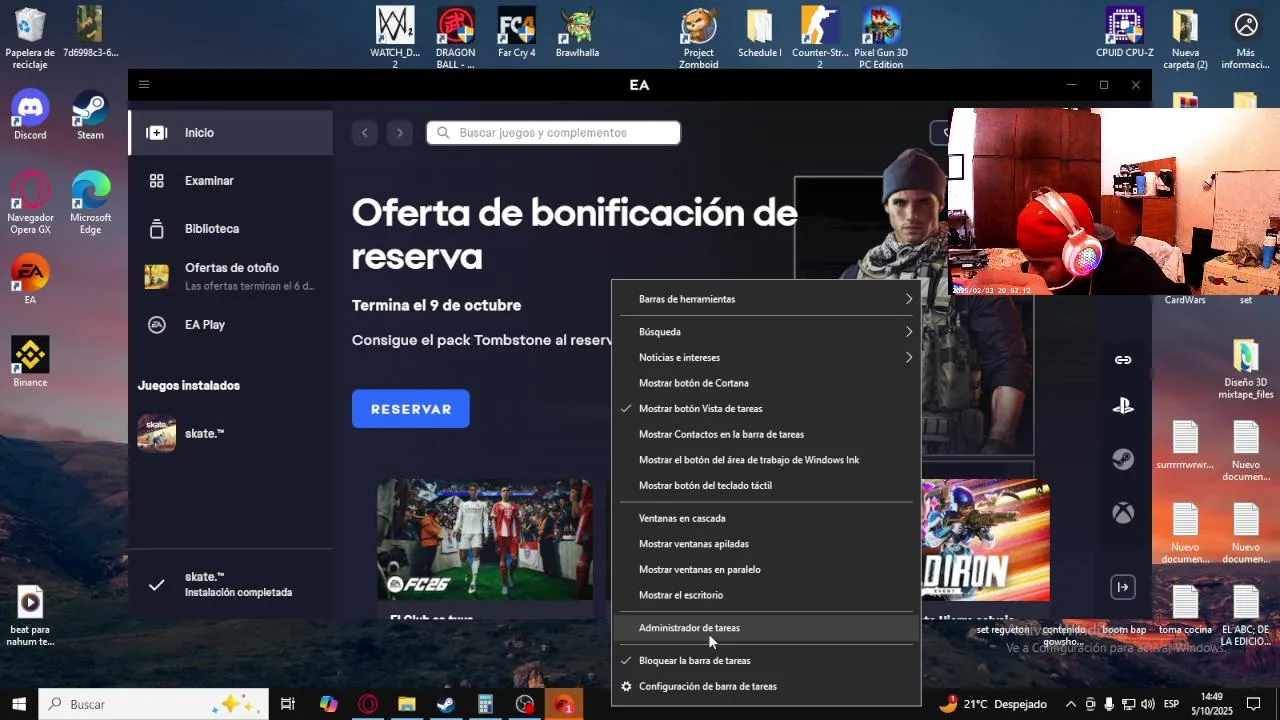Click the weather 21°C Despejado widget

click(x=992, y=704)
